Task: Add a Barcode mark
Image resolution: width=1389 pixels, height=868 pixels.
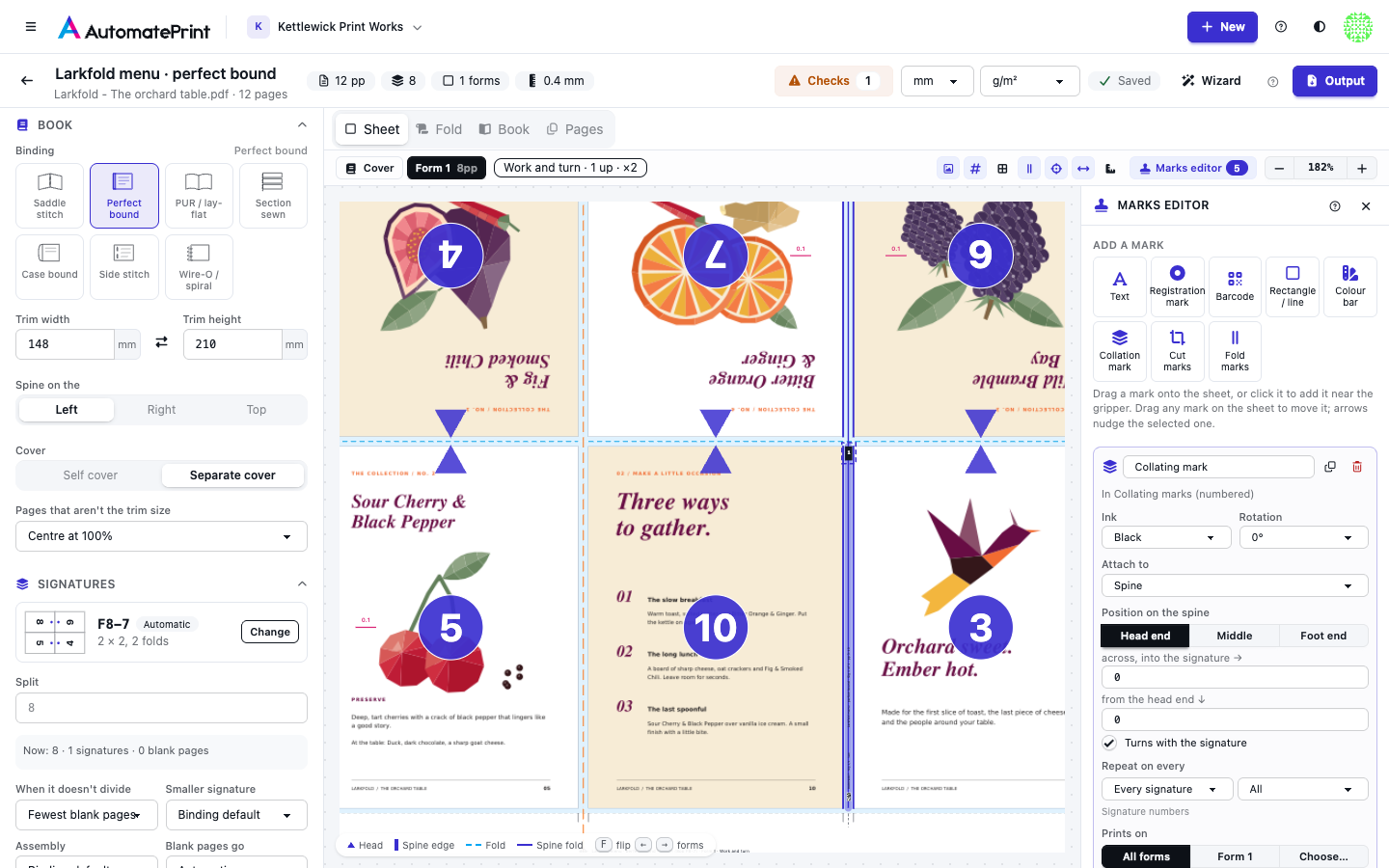Action: tap(1235, 286)
